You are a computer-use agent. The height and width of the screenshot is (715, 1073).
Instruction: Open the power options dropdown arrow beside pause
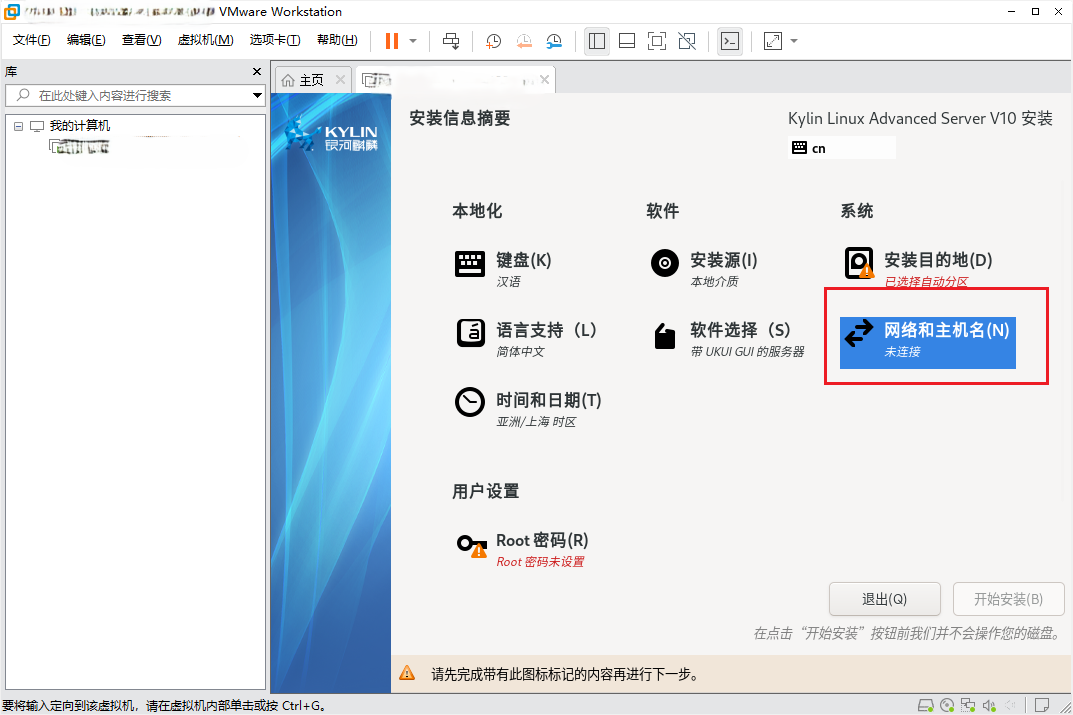pyautogui.click(x=413, y=41)
